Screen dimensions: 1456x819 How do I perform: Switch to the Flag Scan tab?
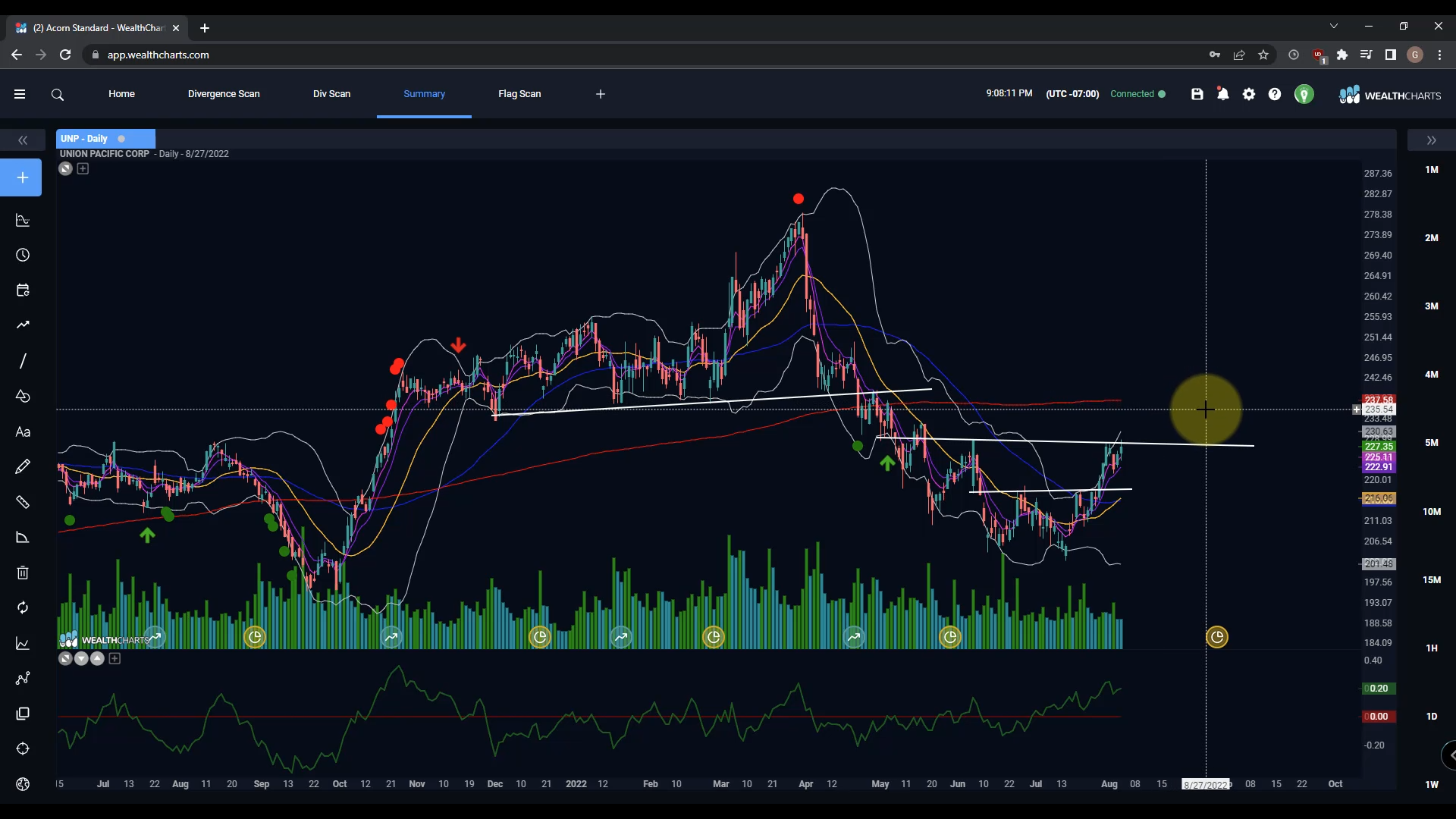519,94
